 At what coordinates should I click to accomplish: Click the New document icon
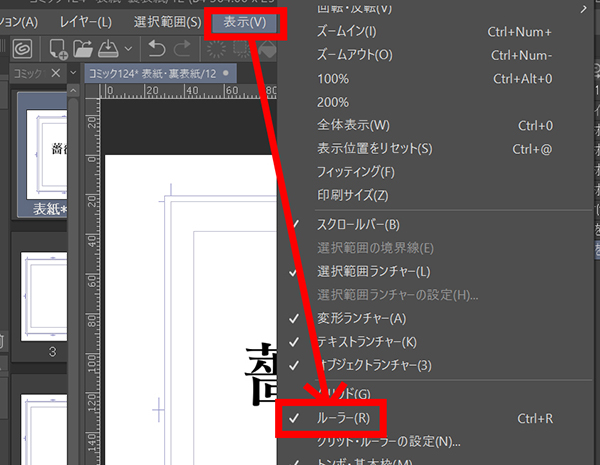[x=57, y=48]
